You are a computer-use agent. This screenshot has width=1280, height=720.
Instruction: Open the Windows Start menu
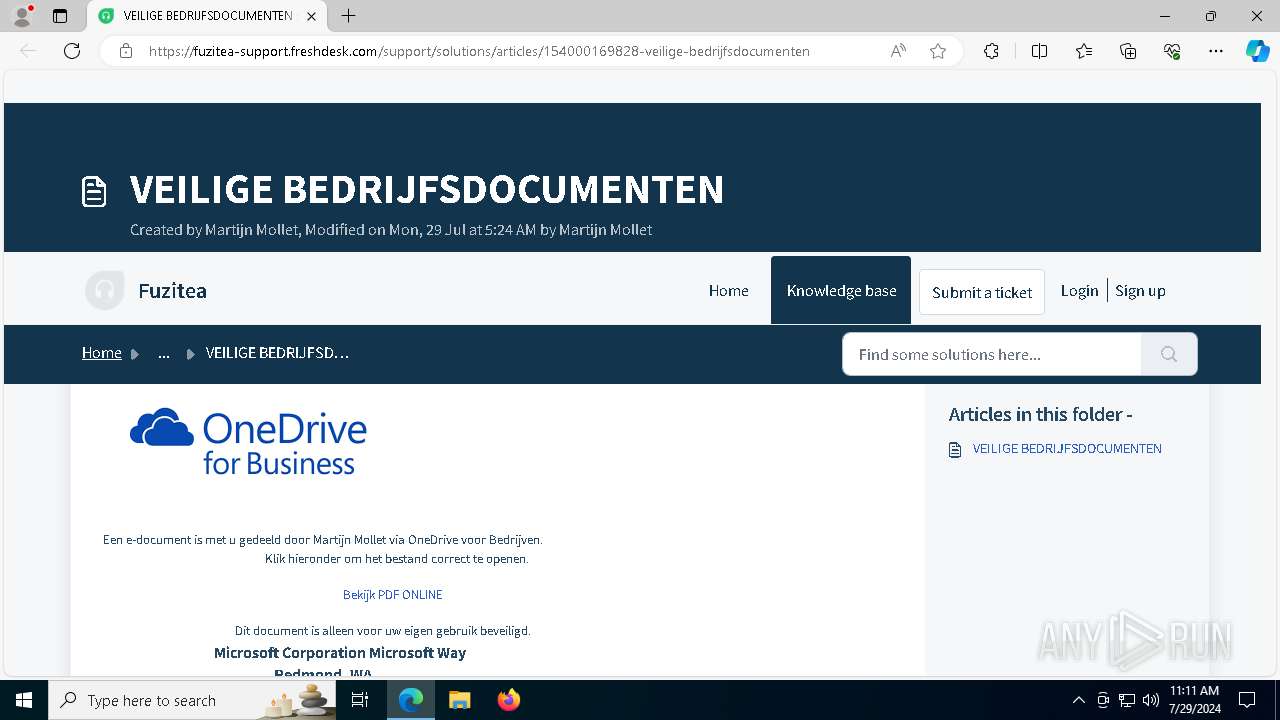[24, 700]
